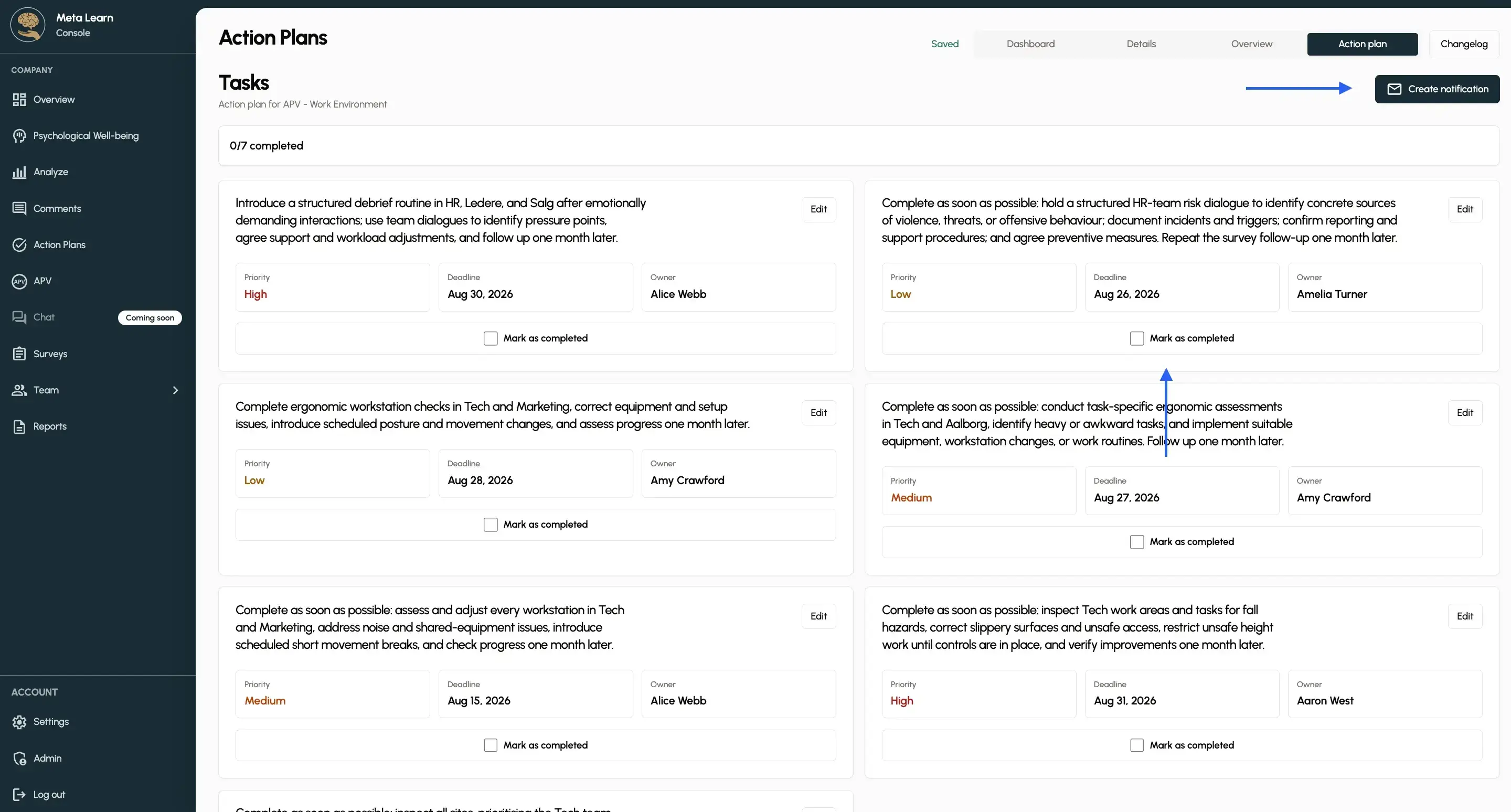Click Medium priority on the noise and shared-equipment task
The image size is (1511, 812).
pos(333,694)
